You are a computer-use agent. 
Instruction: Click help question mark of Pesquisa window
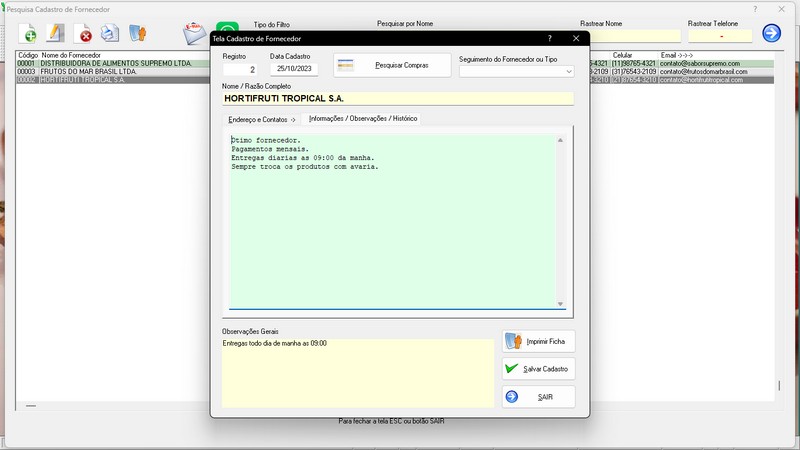755,9
